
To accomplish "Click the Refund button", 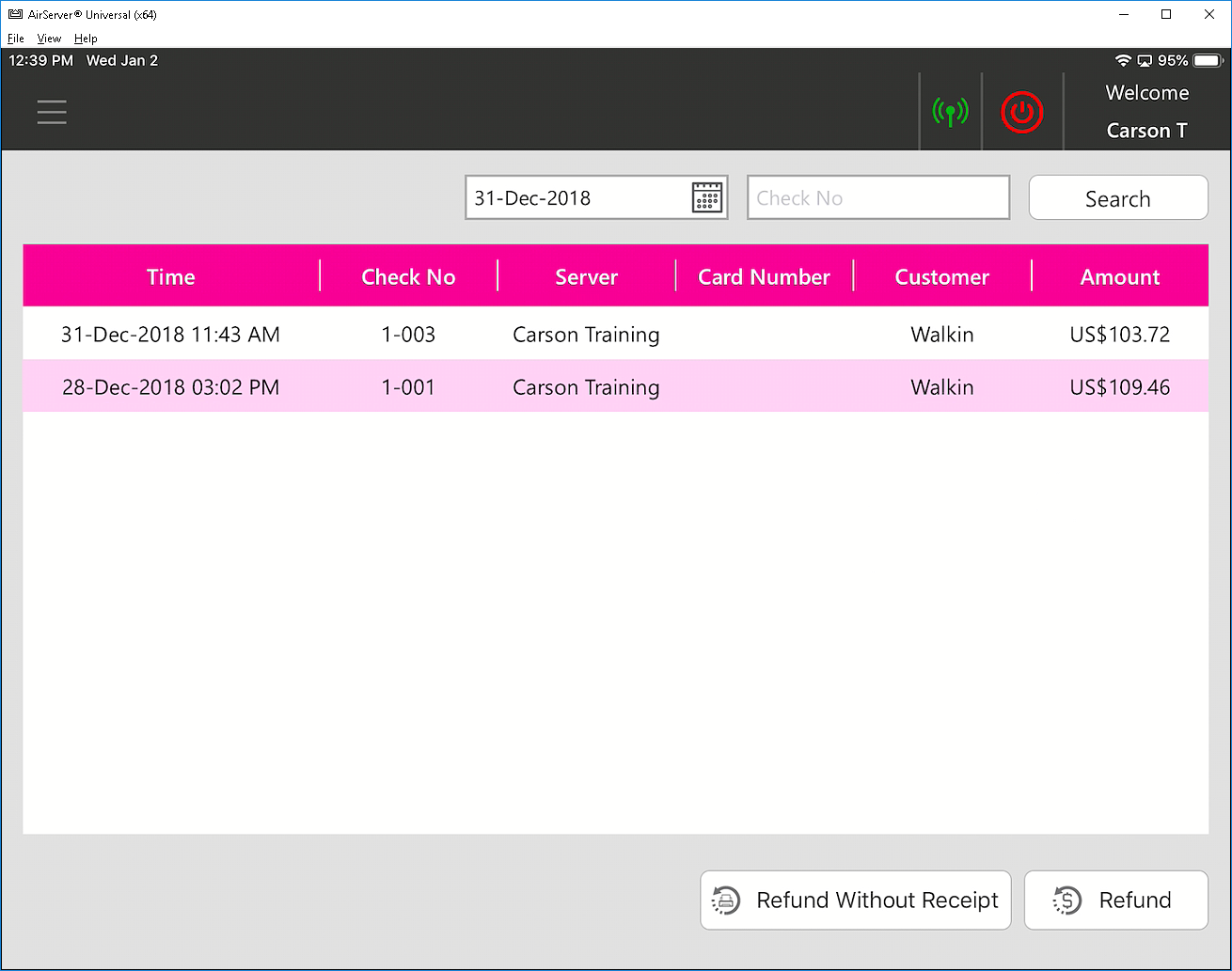I will click(x=1115, y=900).
